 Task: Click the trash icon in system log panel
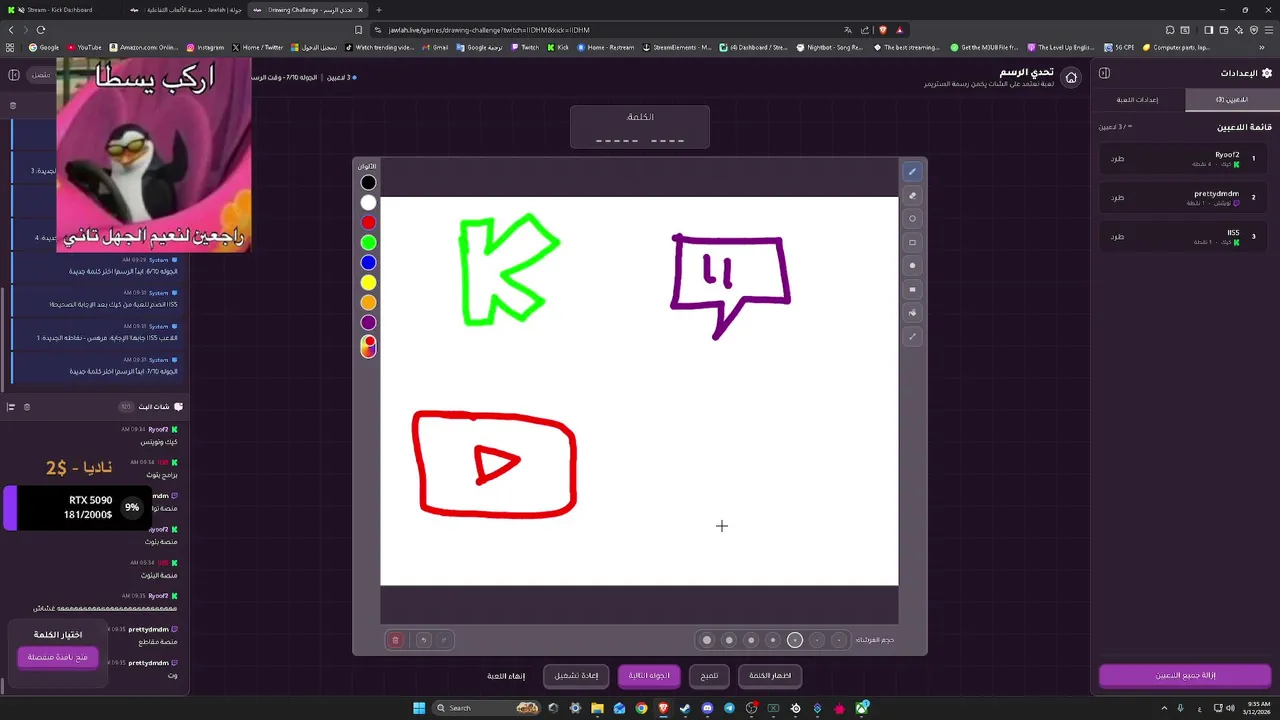[13, 105]
